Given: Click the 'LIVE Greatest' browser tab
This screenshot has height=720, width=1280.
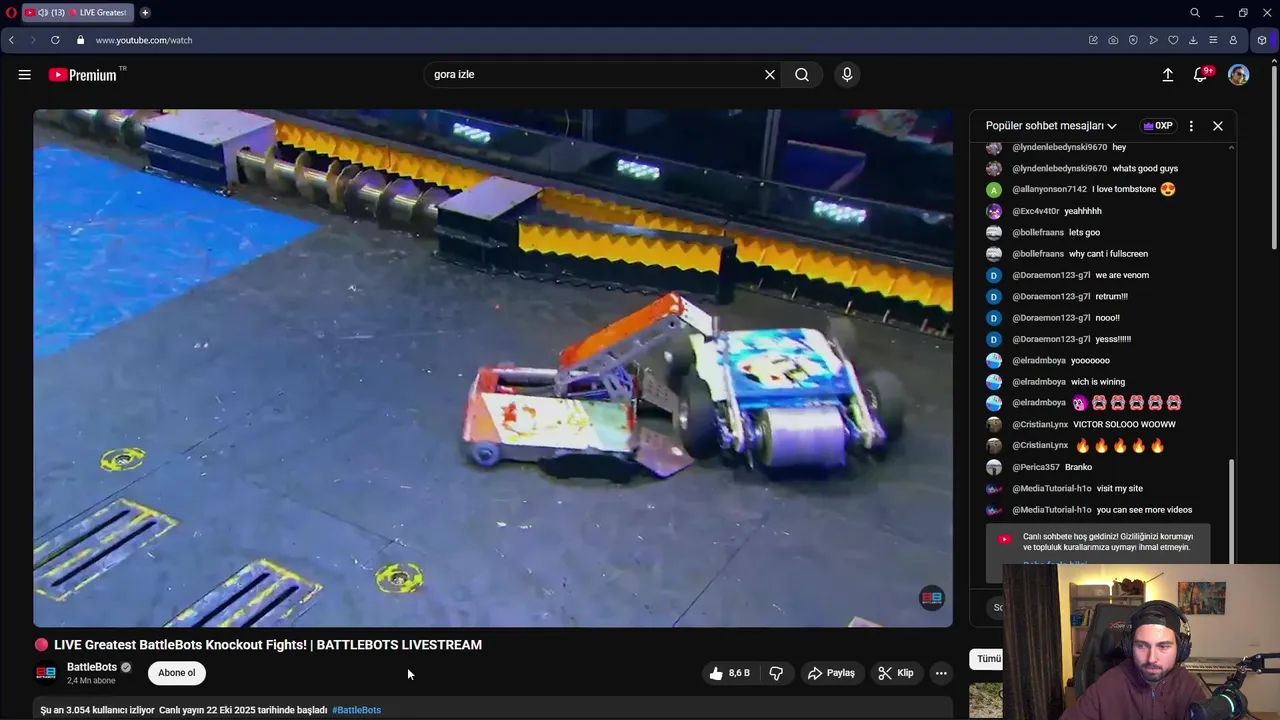Looking at the screenshot, I should [78, 13].
